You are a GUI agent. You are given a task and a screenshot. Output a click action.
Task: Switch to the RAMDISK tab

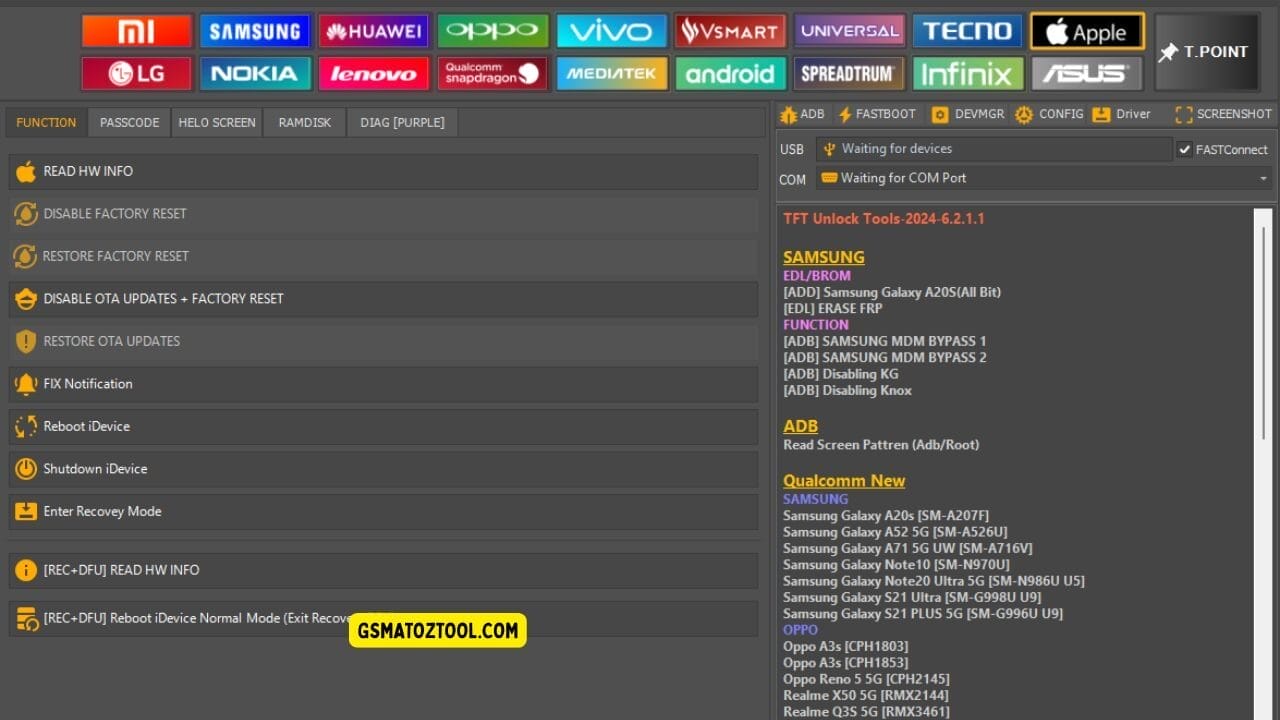point(304,122)
